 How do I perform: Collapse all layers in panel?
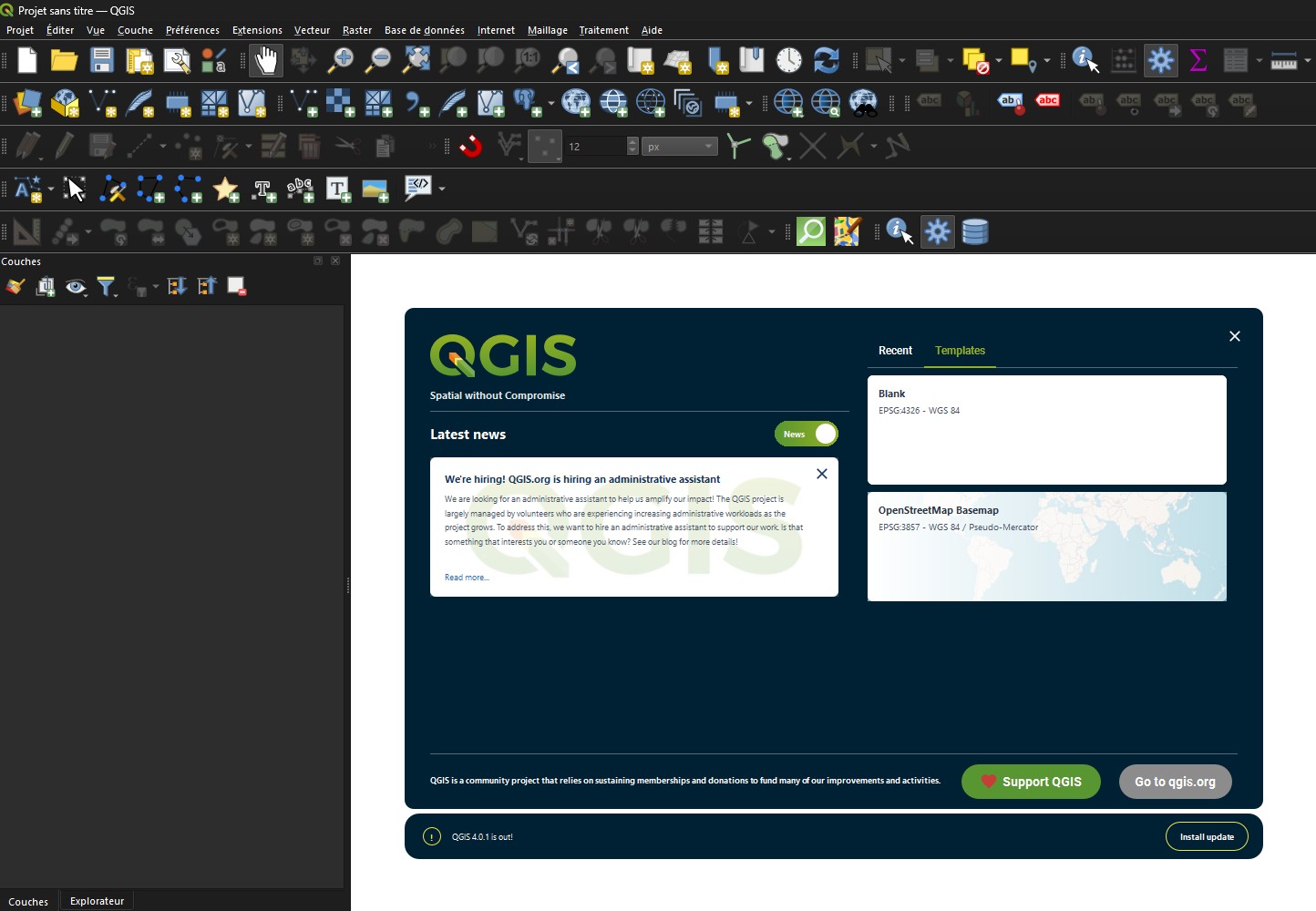click(207, 287)
